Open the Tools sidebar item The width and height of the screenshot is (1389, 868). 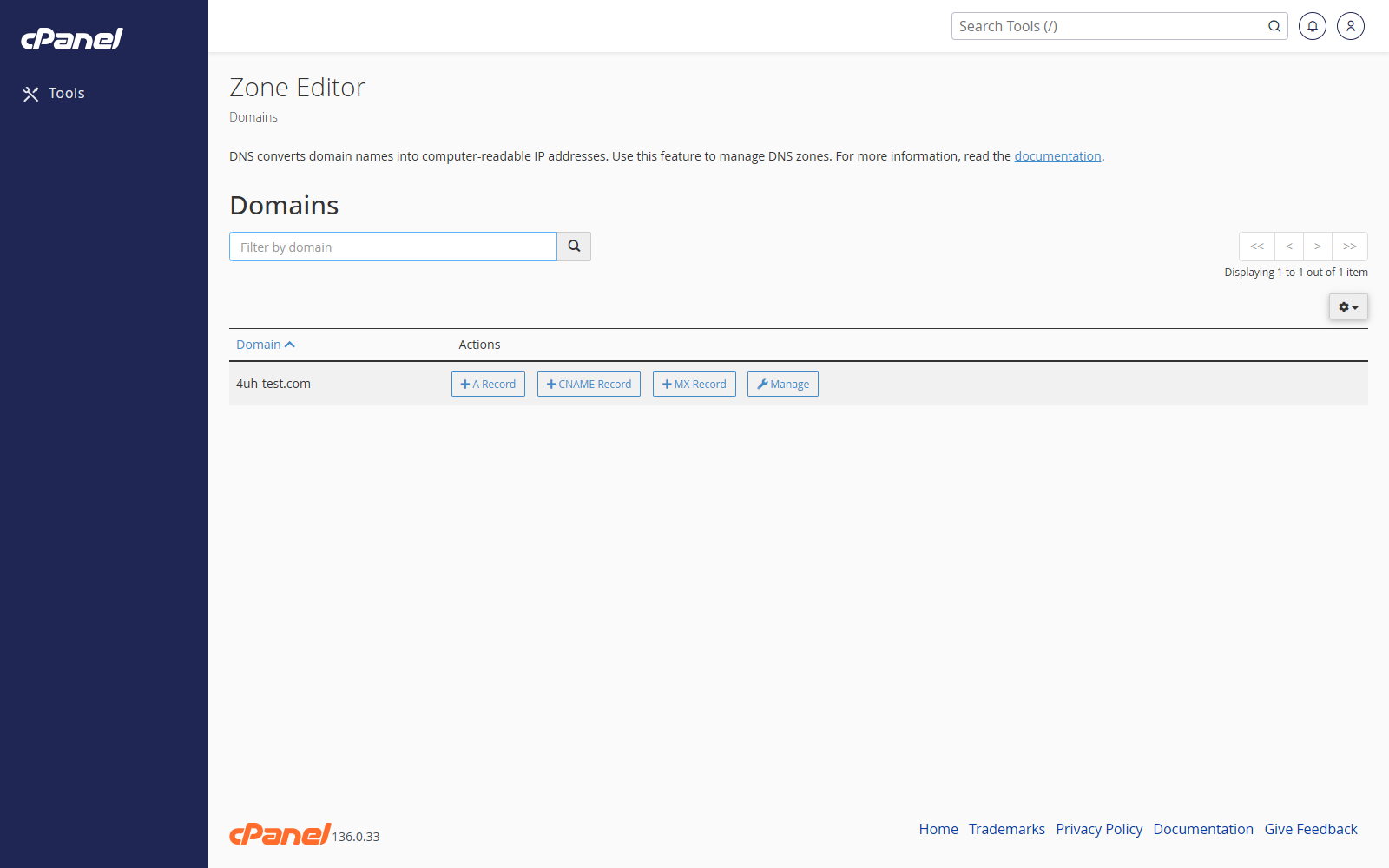click(x=54, y=94)
